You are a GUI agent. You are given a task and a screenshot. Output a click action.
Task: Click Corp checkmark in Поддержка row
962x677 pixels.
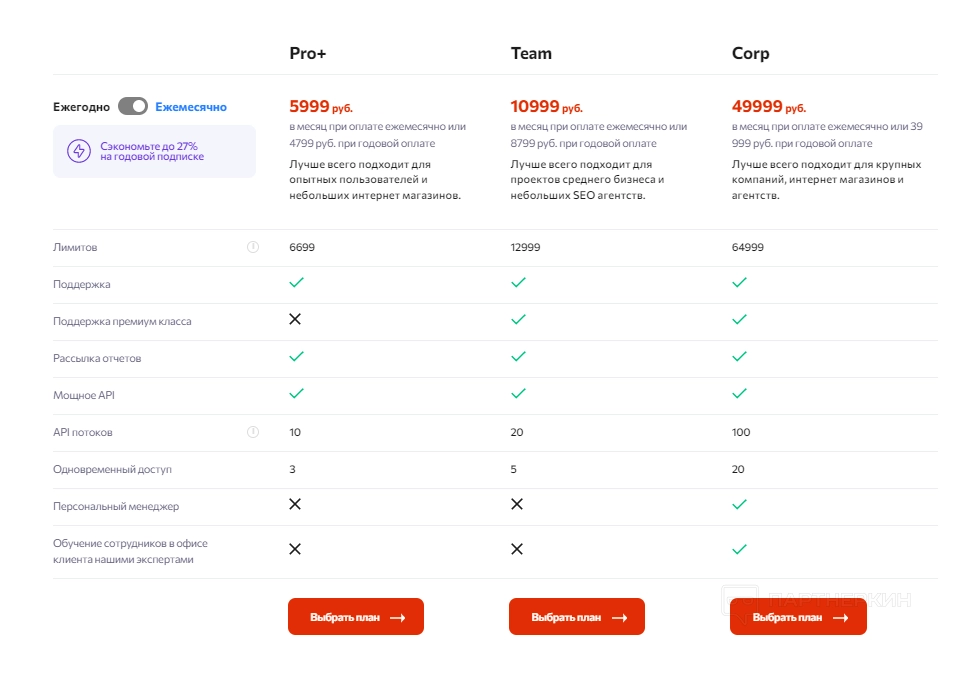click(739, 283)
